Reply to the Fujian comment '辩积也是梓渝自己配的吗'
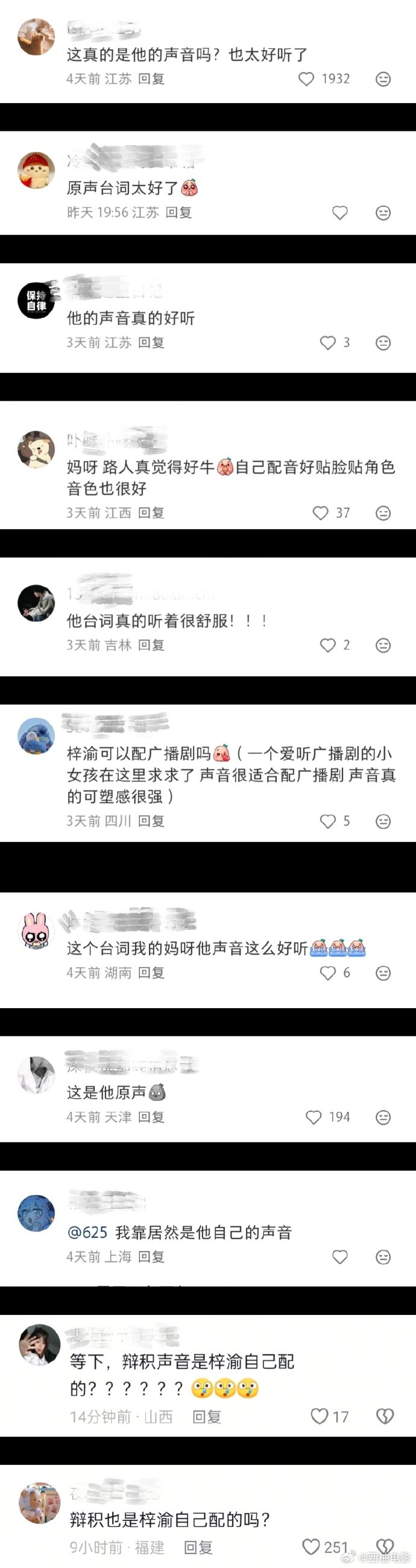Viewport: 416px width, 1568px height. click(198, 1548)
